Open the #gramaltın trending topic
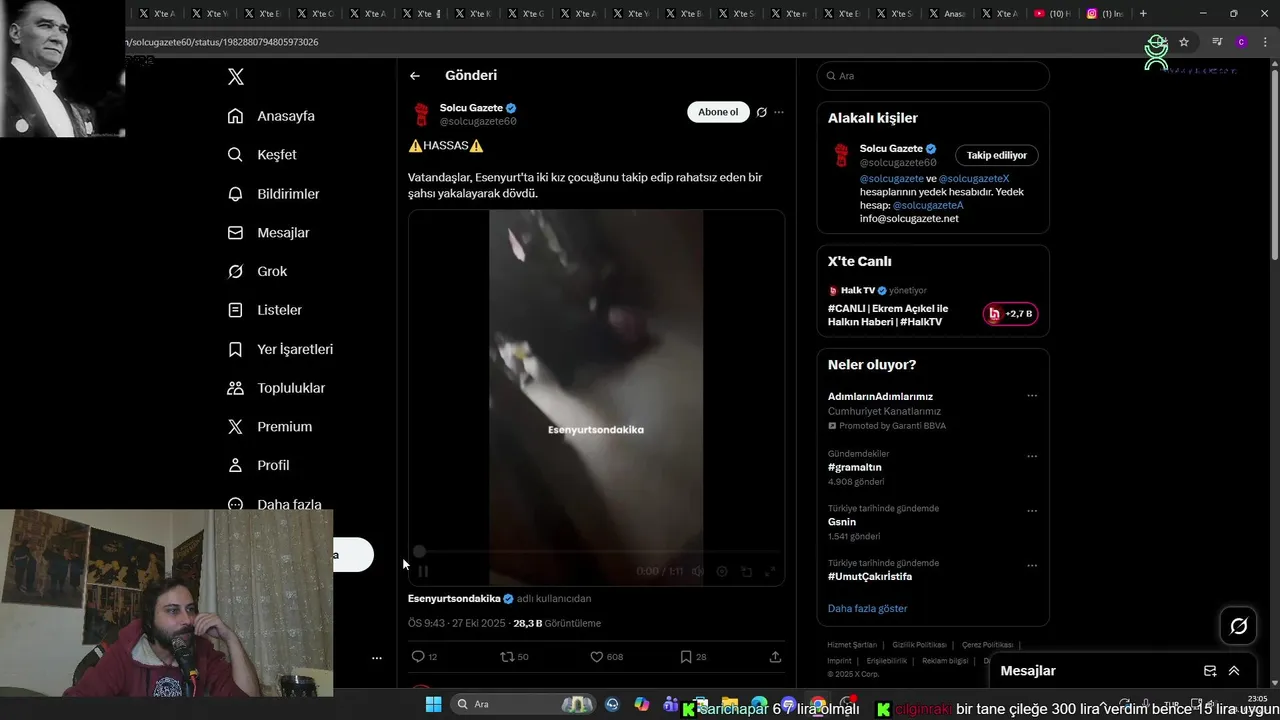Image resolution: width=1280 pixels, height=720 pixels. click(855, 467)
